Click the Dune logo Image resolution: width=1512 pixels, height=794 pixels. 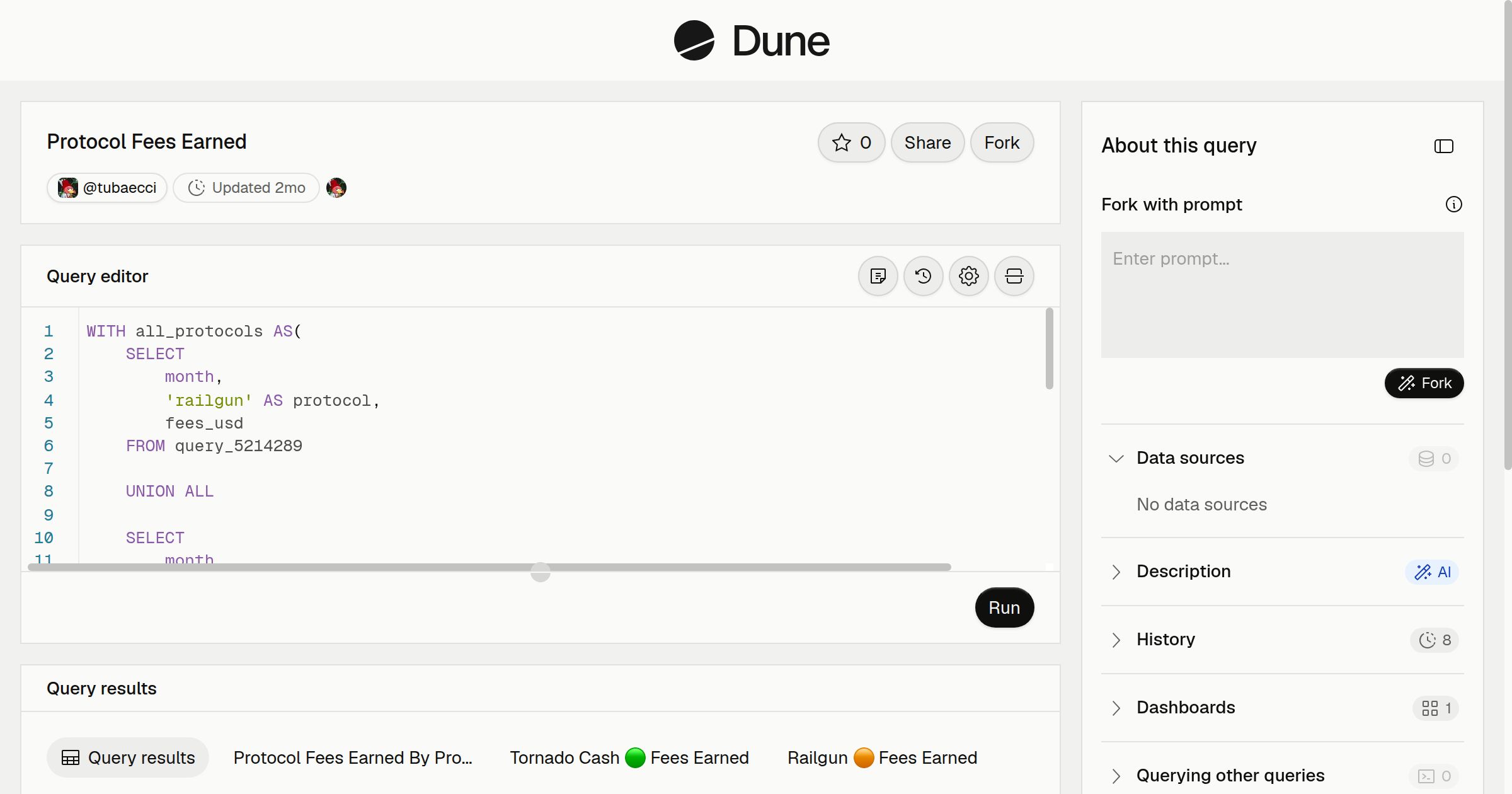click(752, 41)
